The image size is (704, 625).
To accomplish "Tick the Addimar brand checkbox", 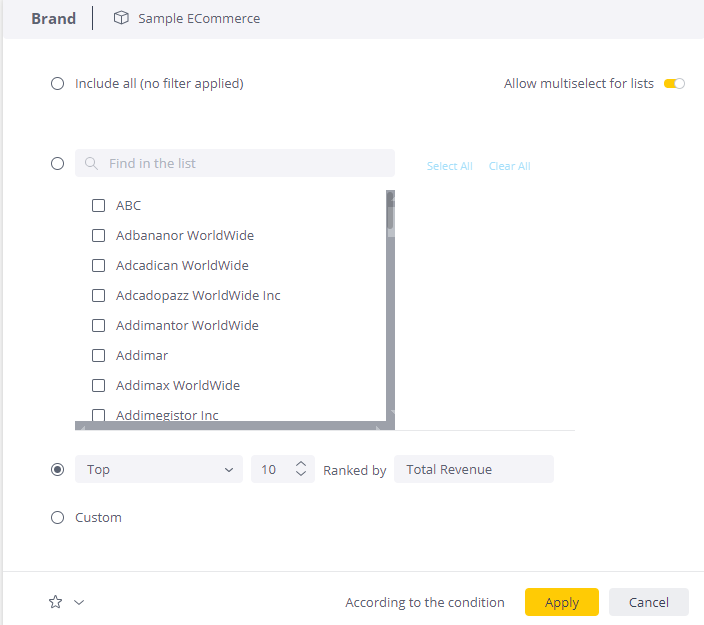I will [99, 355].
